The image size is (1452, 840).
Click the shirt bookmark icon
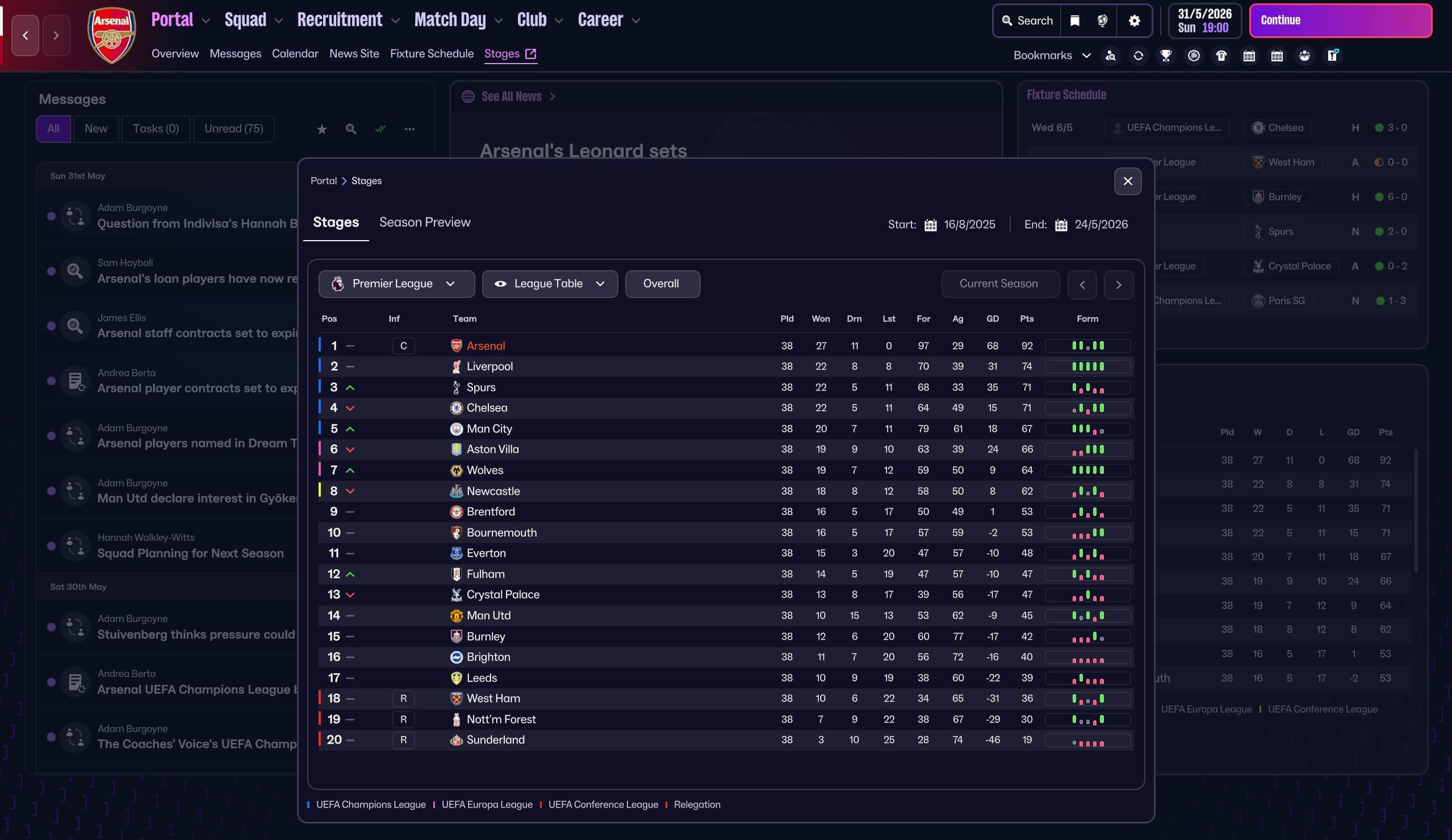tap(1221, 55)
